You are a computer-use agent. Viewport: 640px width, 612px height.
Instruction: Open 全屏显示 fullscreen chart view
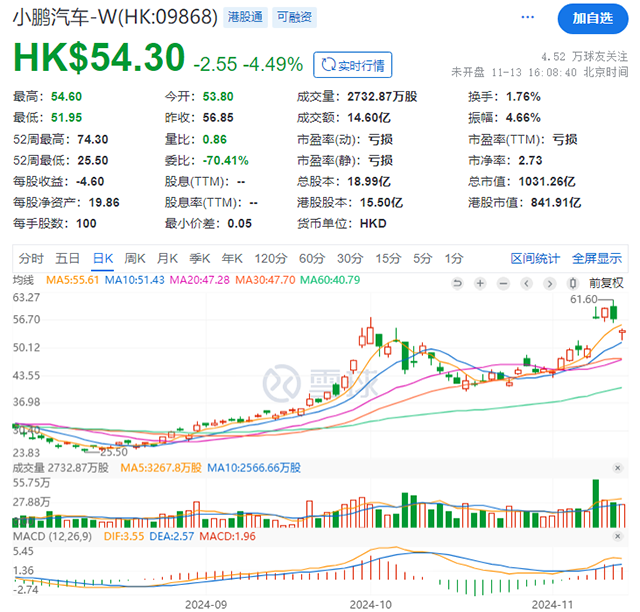tap(597, 258)
